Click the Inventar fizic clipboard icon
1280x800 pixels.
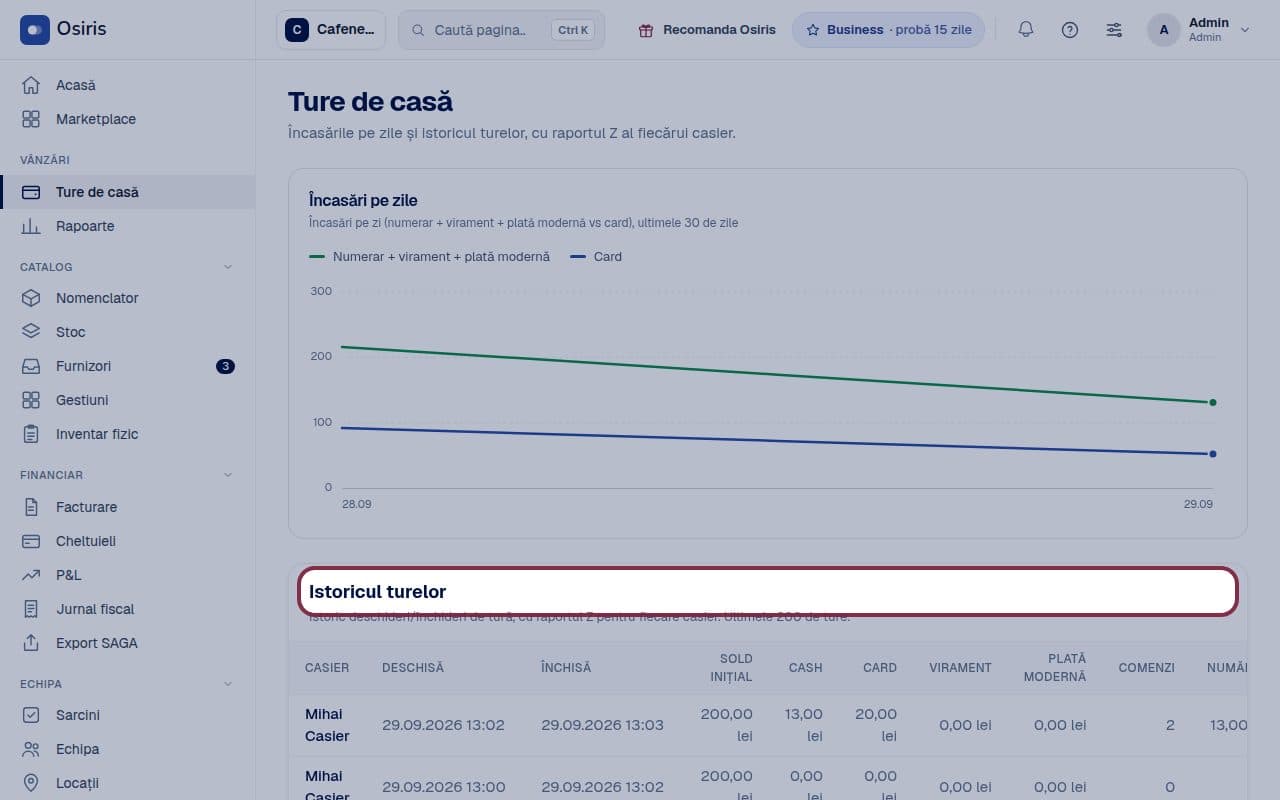click(31, 434)
